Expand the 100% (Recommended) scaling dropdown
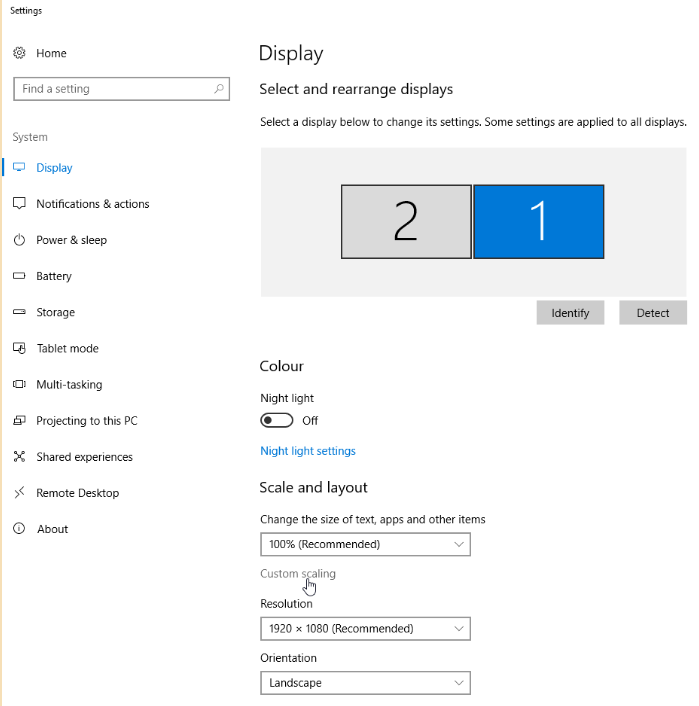The width and height of the screenshot is (699, 706). pos(365,544)
